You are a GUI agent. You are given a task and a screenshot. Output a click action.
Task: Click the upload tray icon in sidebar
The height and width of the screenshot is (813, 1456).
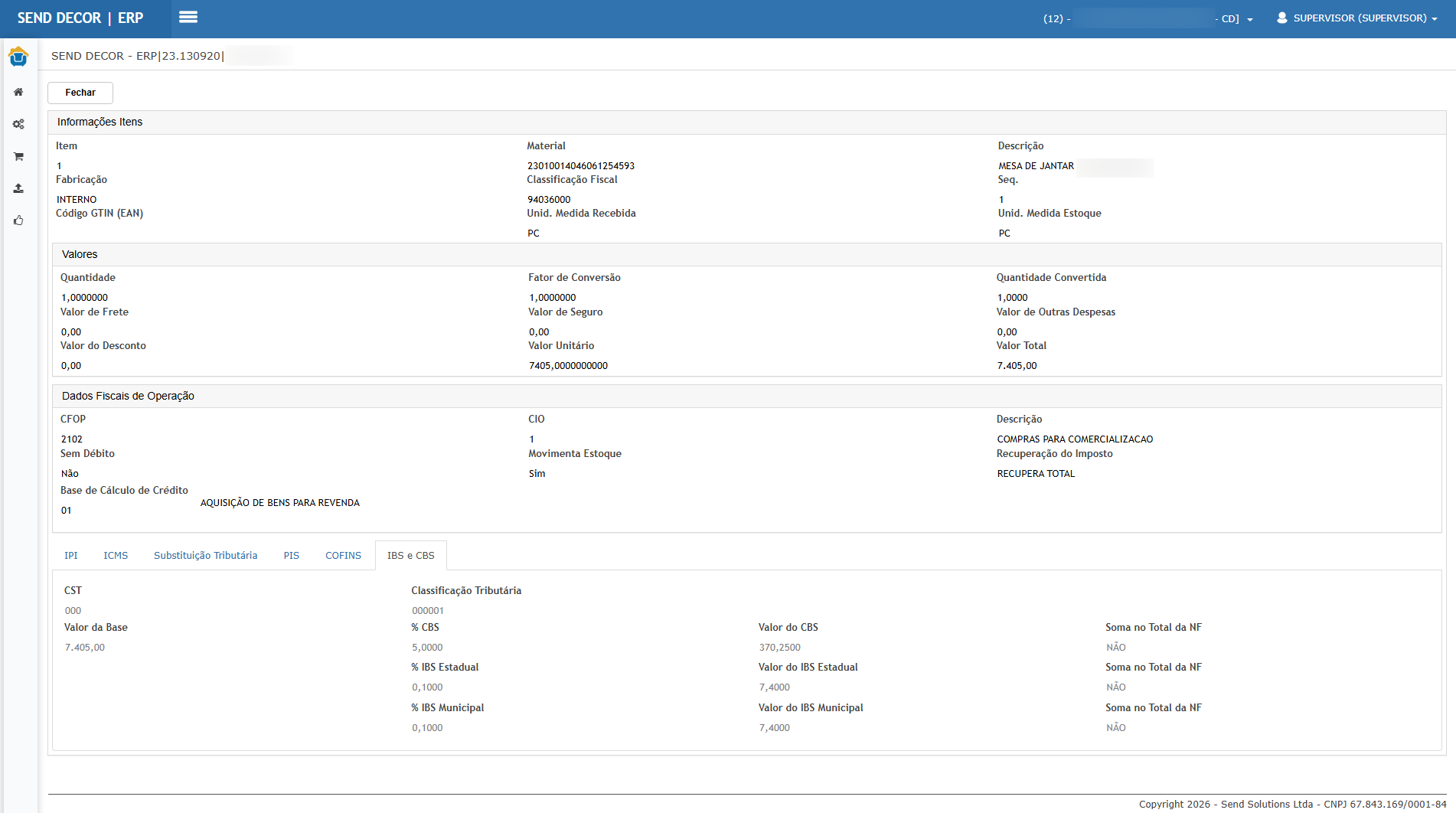[18, 188]
